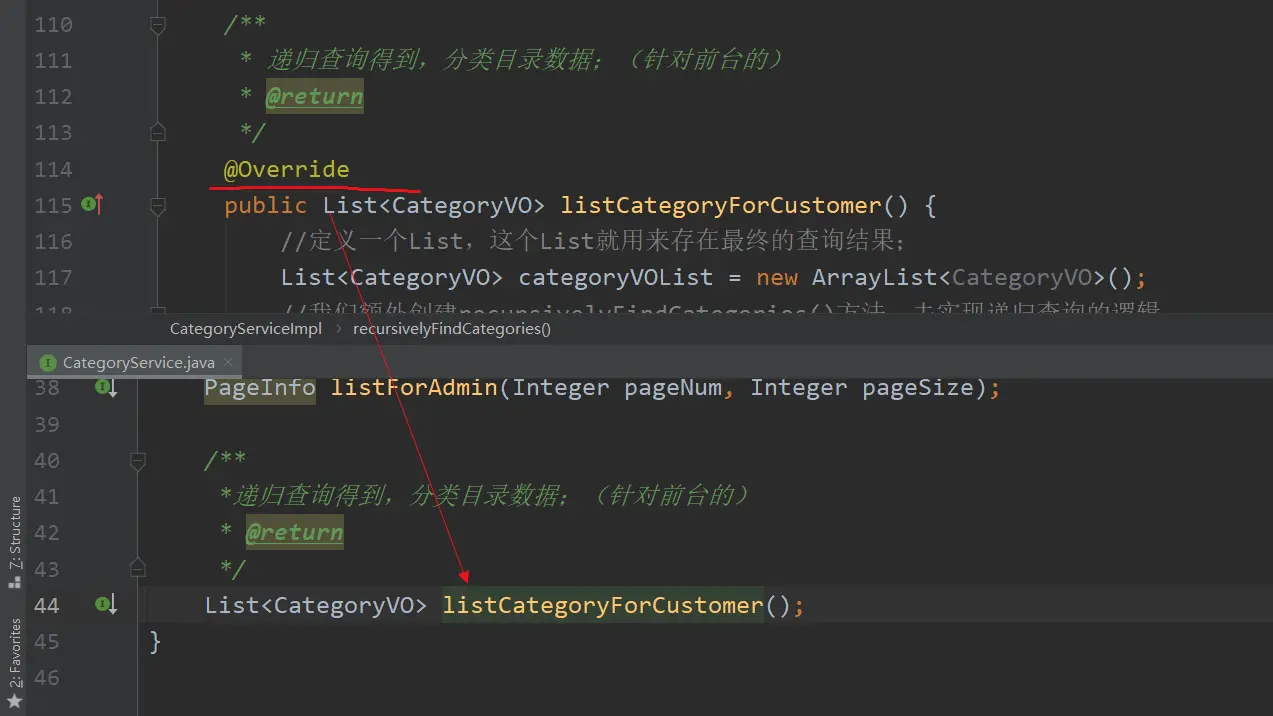
Task: Click the @return tag on line 112
Action: 314,97
